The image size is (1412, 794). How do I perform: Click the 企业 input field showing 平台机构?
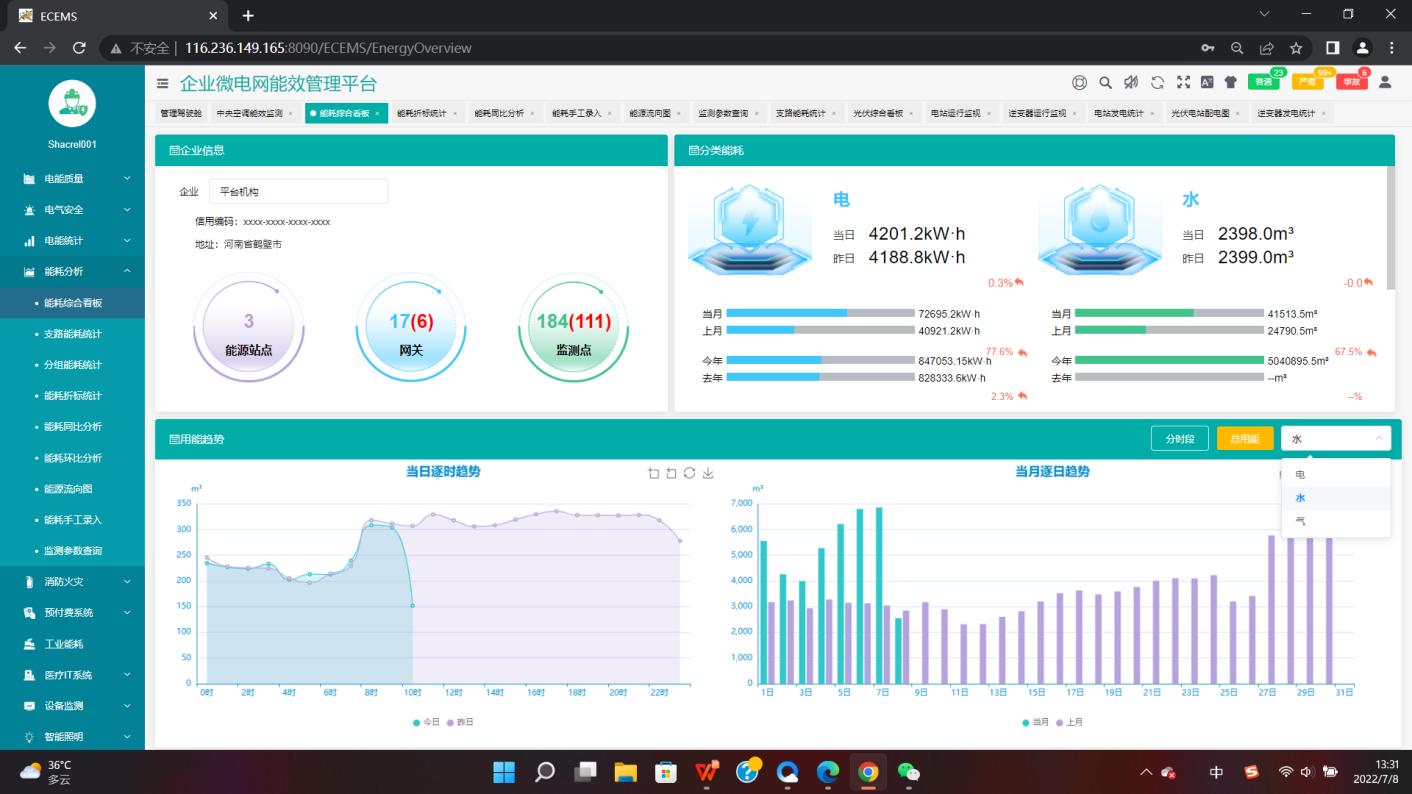[x=296, y=190]
